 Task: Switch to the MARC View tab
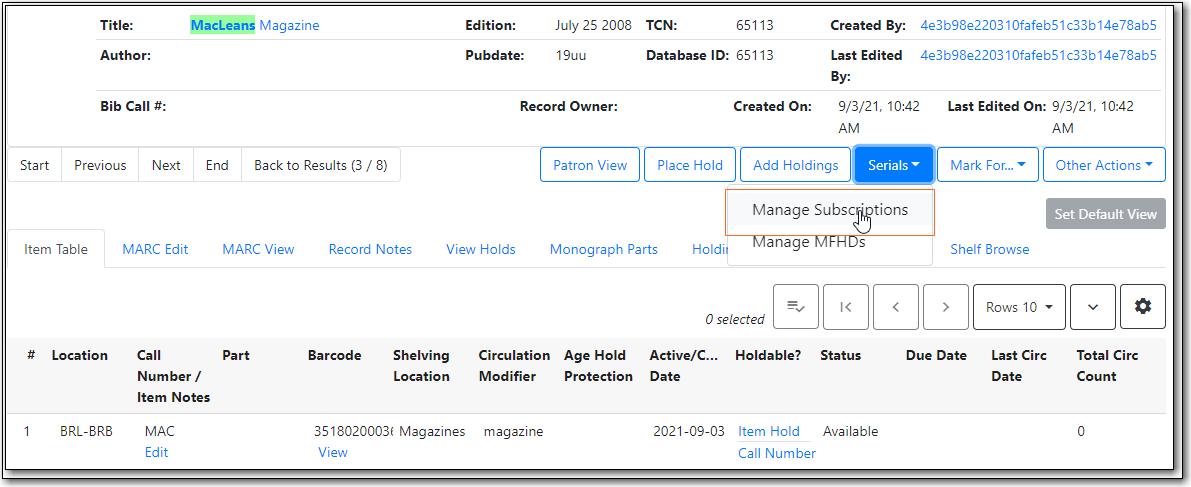point(258,249)
